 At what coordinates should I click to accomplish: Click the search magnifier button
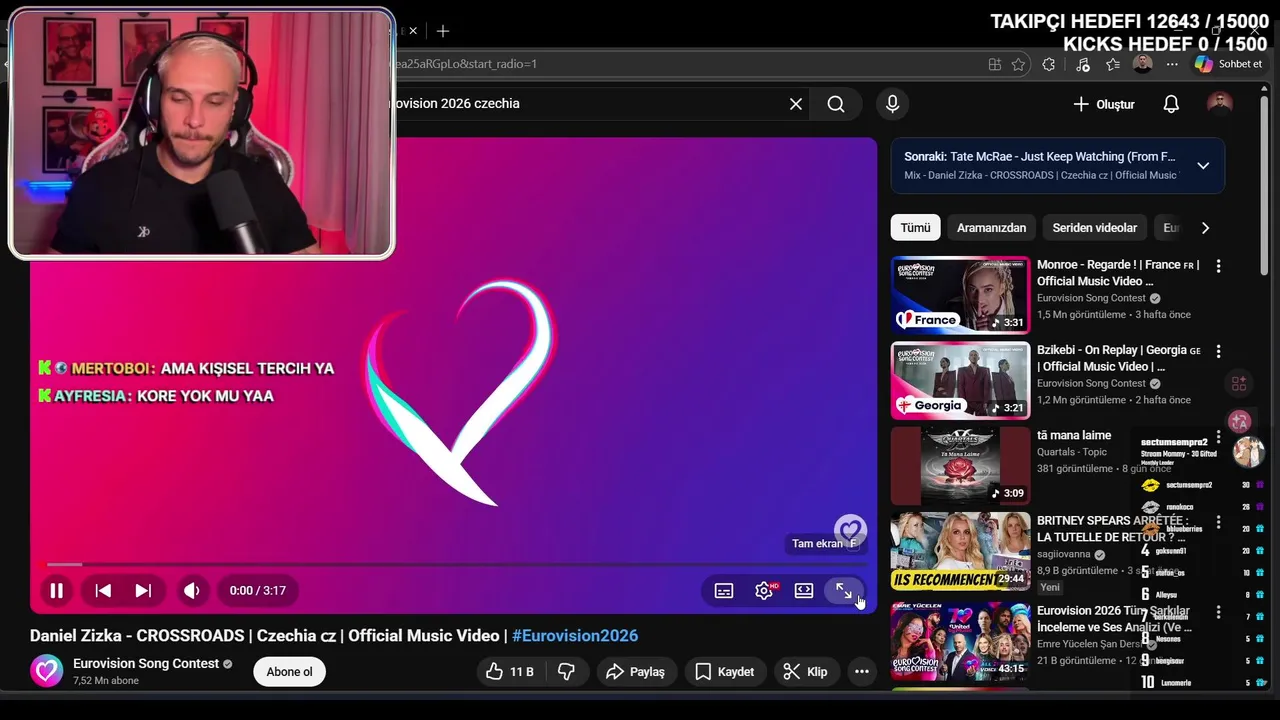tap(836, 104)
